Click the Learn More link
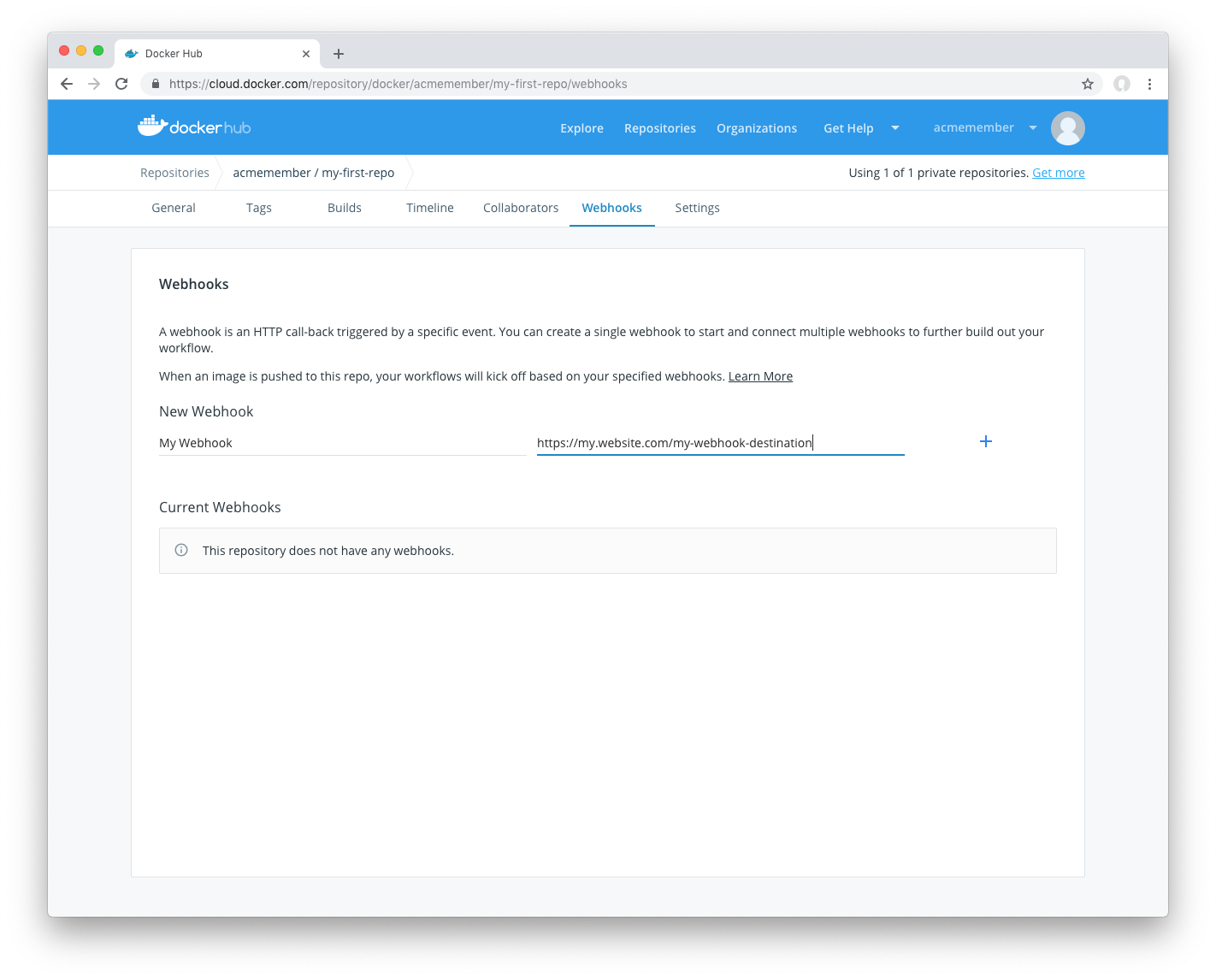This screenshot has width=1216, height=980. coord(760,375)
